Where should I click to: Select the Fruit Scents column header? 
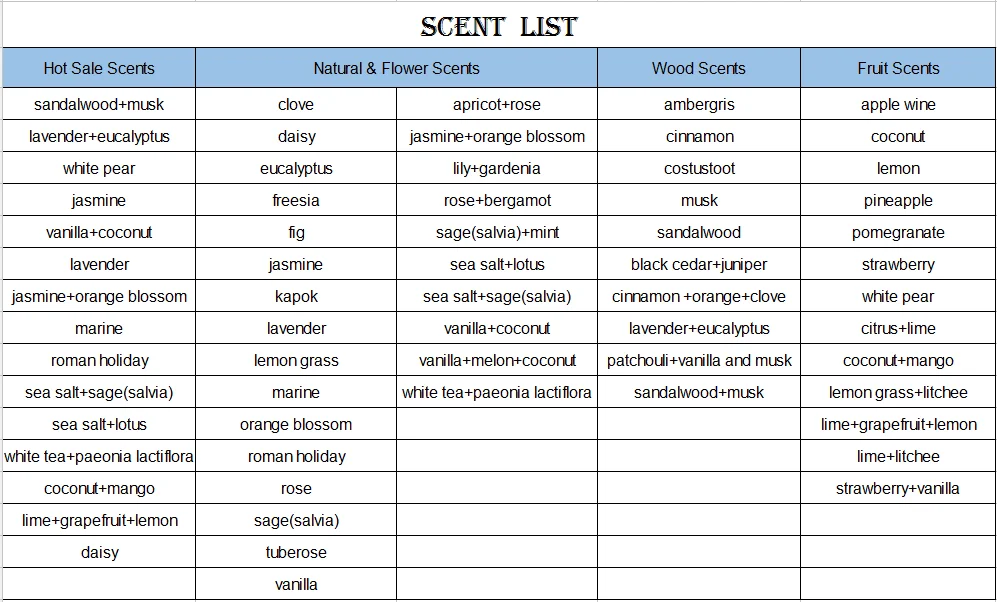pyautogui.click(x=898, y=68)
